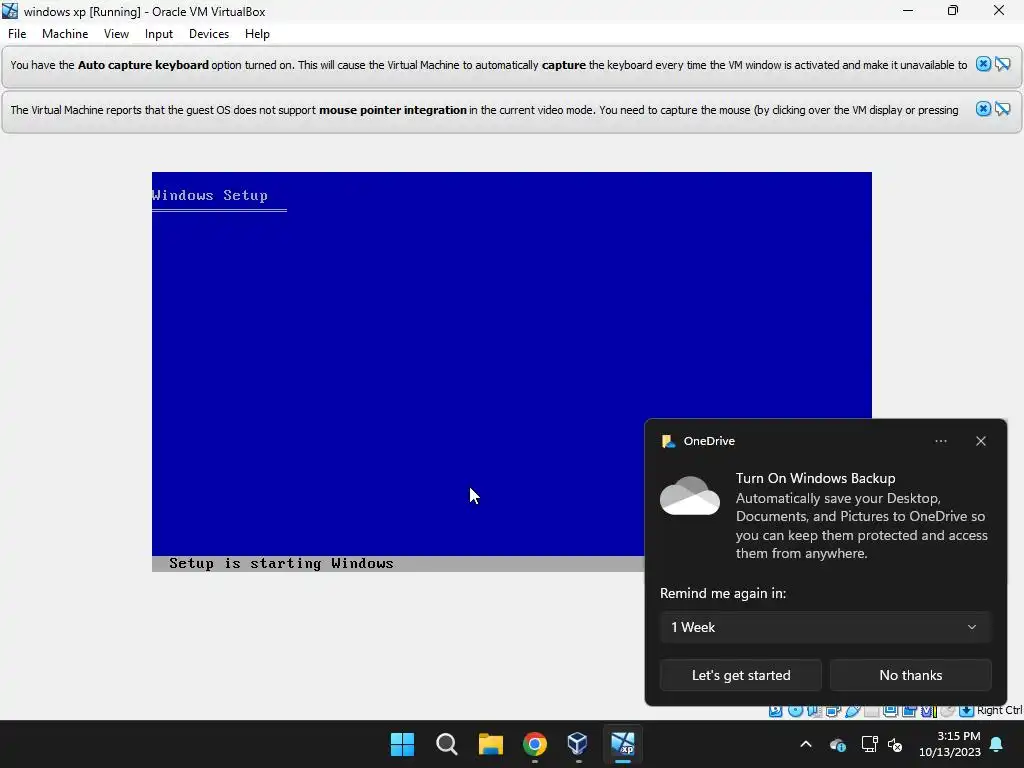Show hidden system tray icons chevron
Image resolution: width=1024 pixels, height=768 pixels.
pos(806,744)
